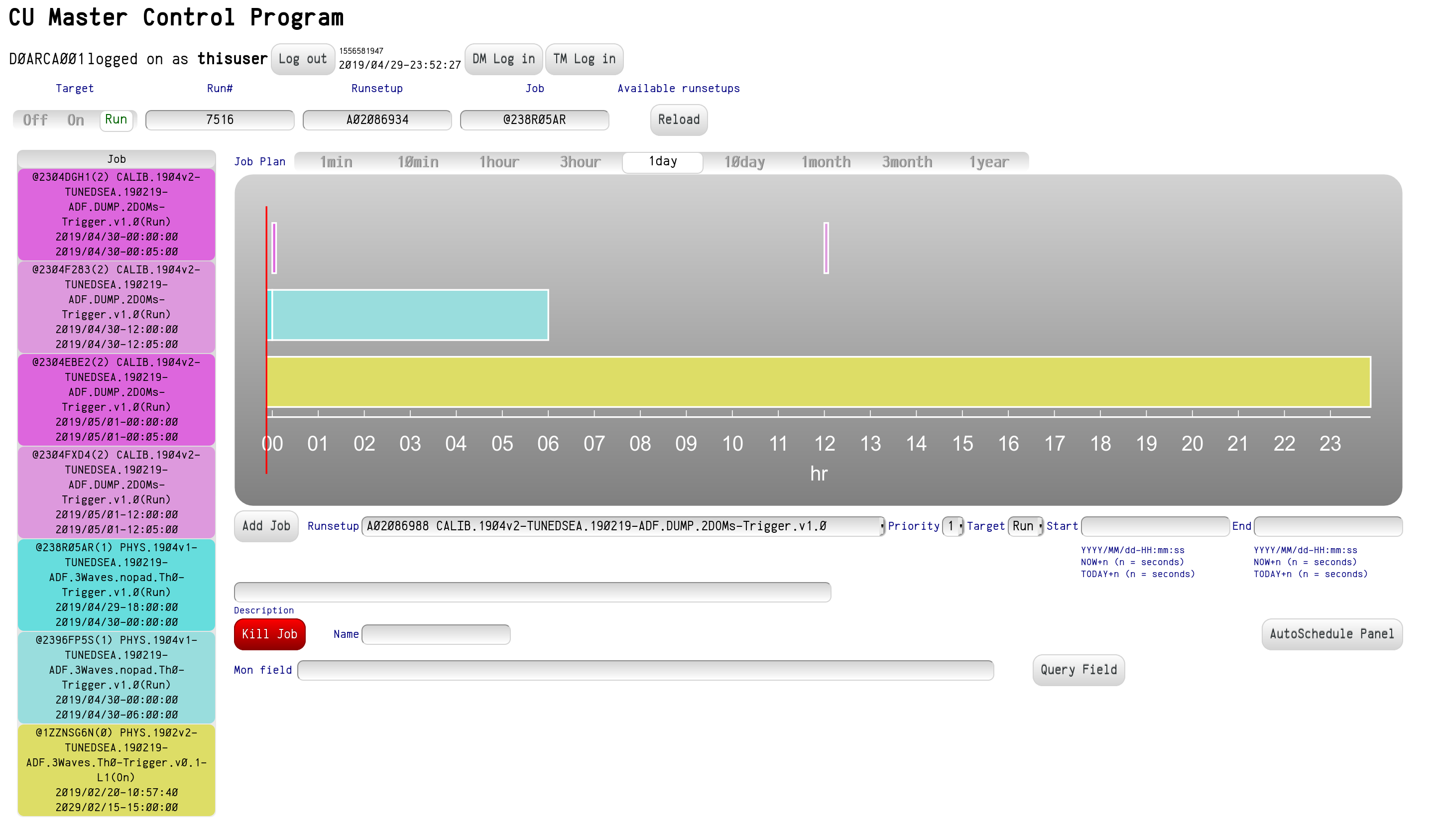
Task: Click DM Log in button
Action: point(504,59)
